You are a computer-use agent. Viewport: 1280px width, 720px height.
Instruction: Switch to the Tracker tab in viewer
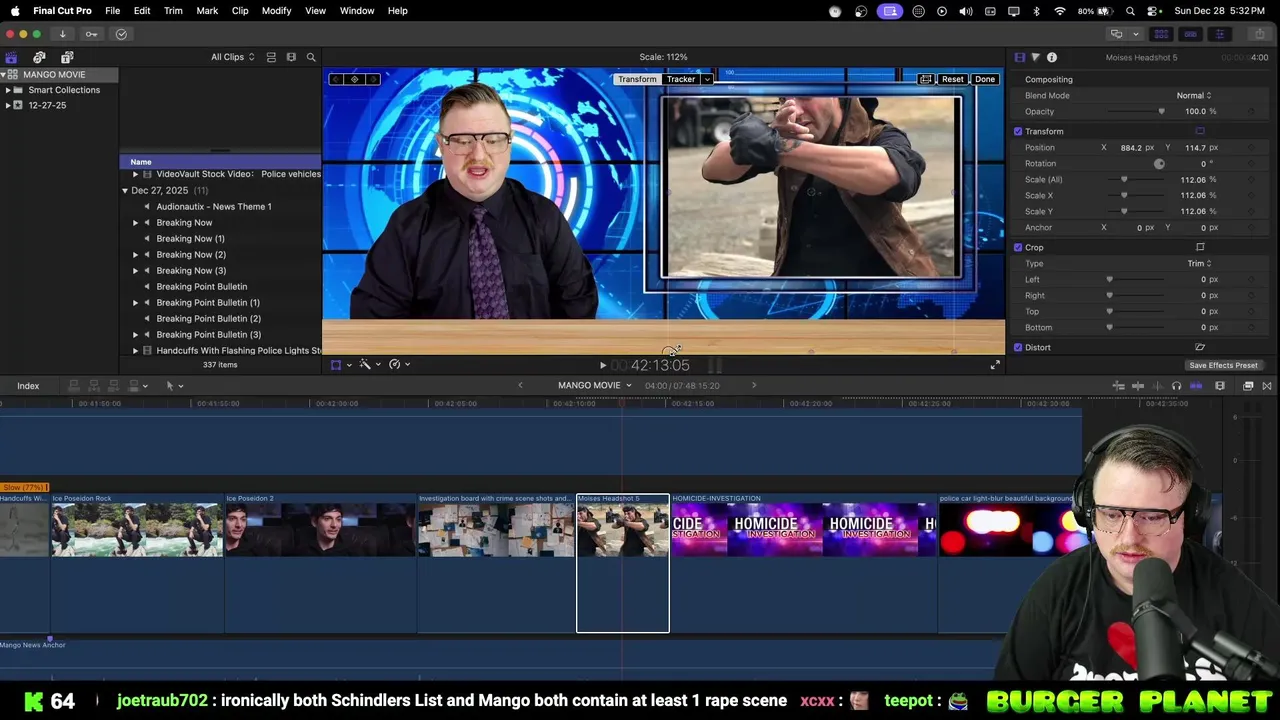point(681,79)
